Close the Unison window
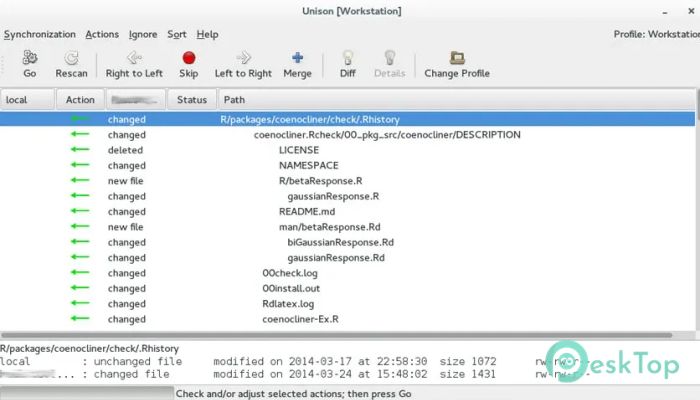Viewport: 700px width, 400px height. [x=691, y=11]
